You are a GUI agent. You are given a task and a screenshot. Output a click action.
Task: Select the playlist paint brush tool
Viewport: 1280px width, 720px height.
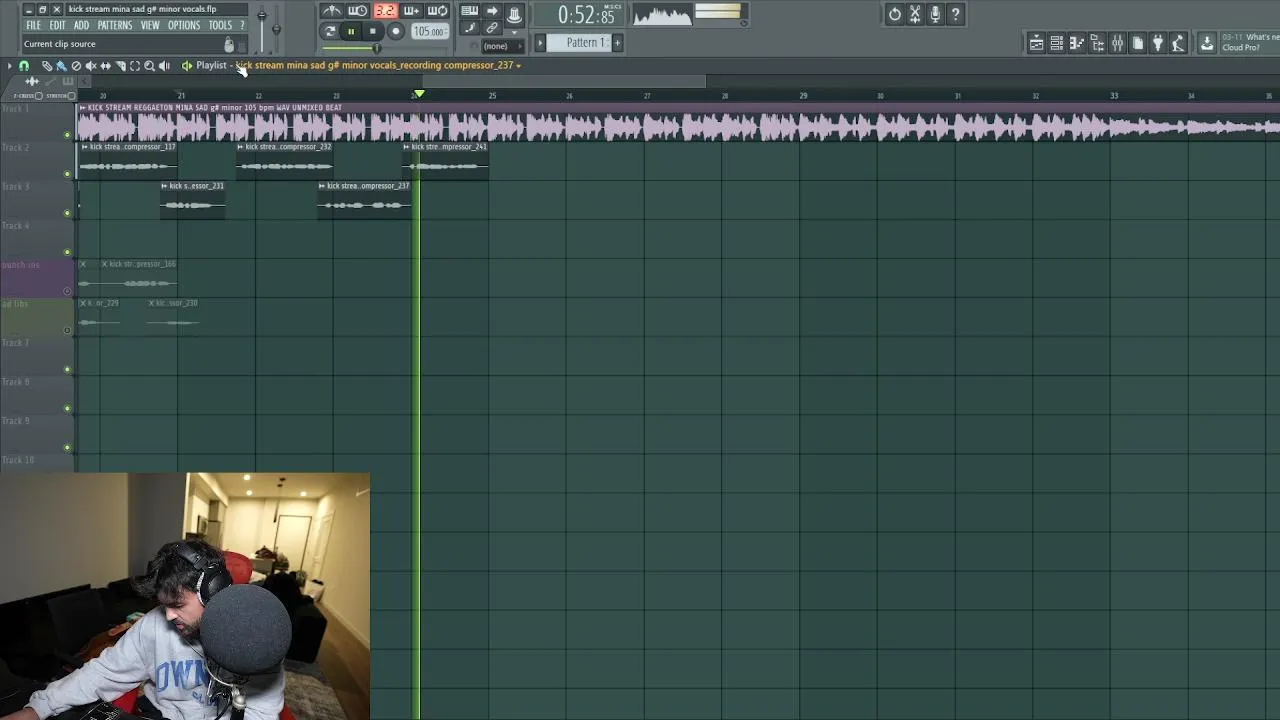click(61, 66)
